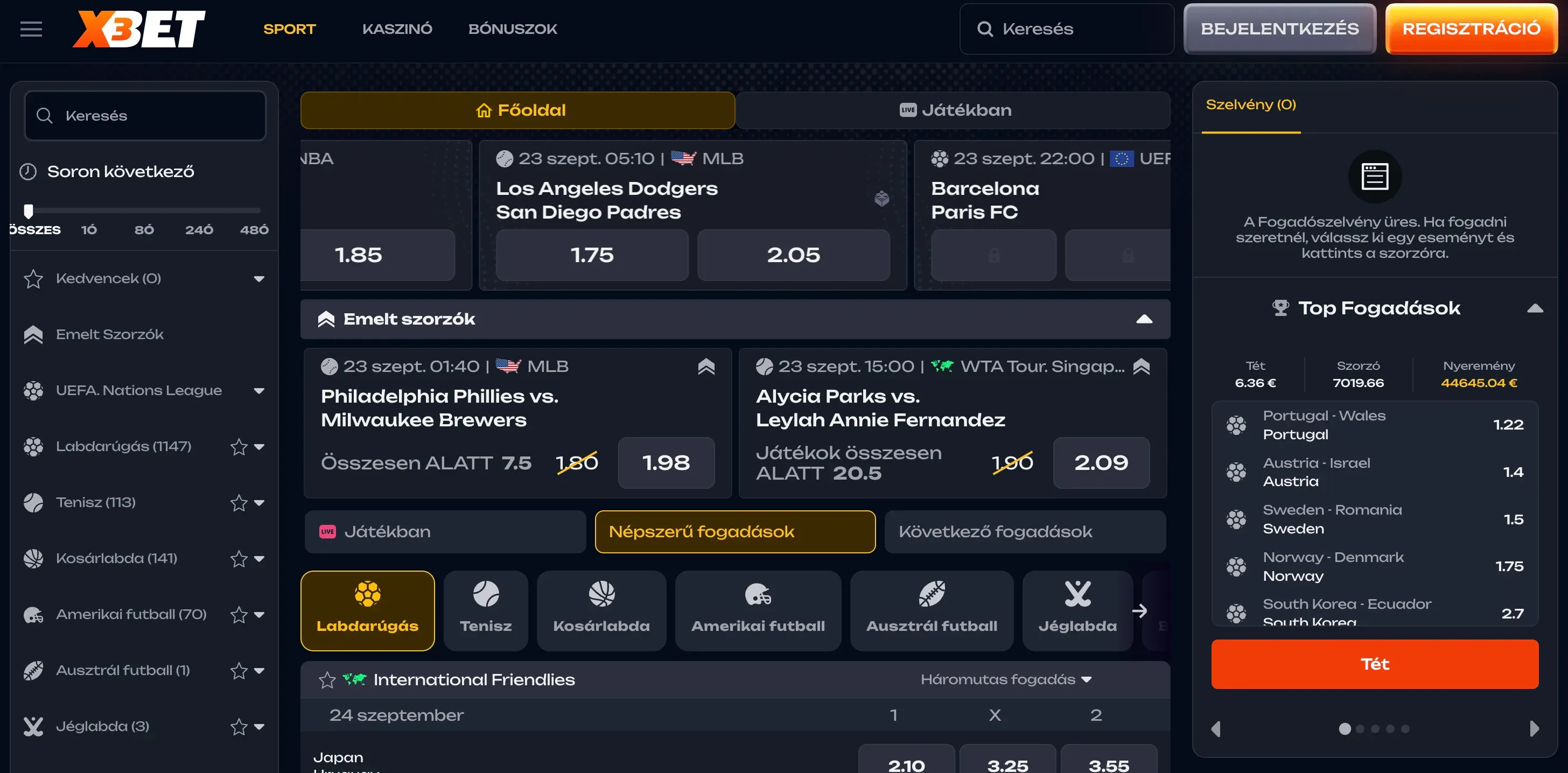Click the BEJELENTKEZÉS button

[x=1279, y=29]
